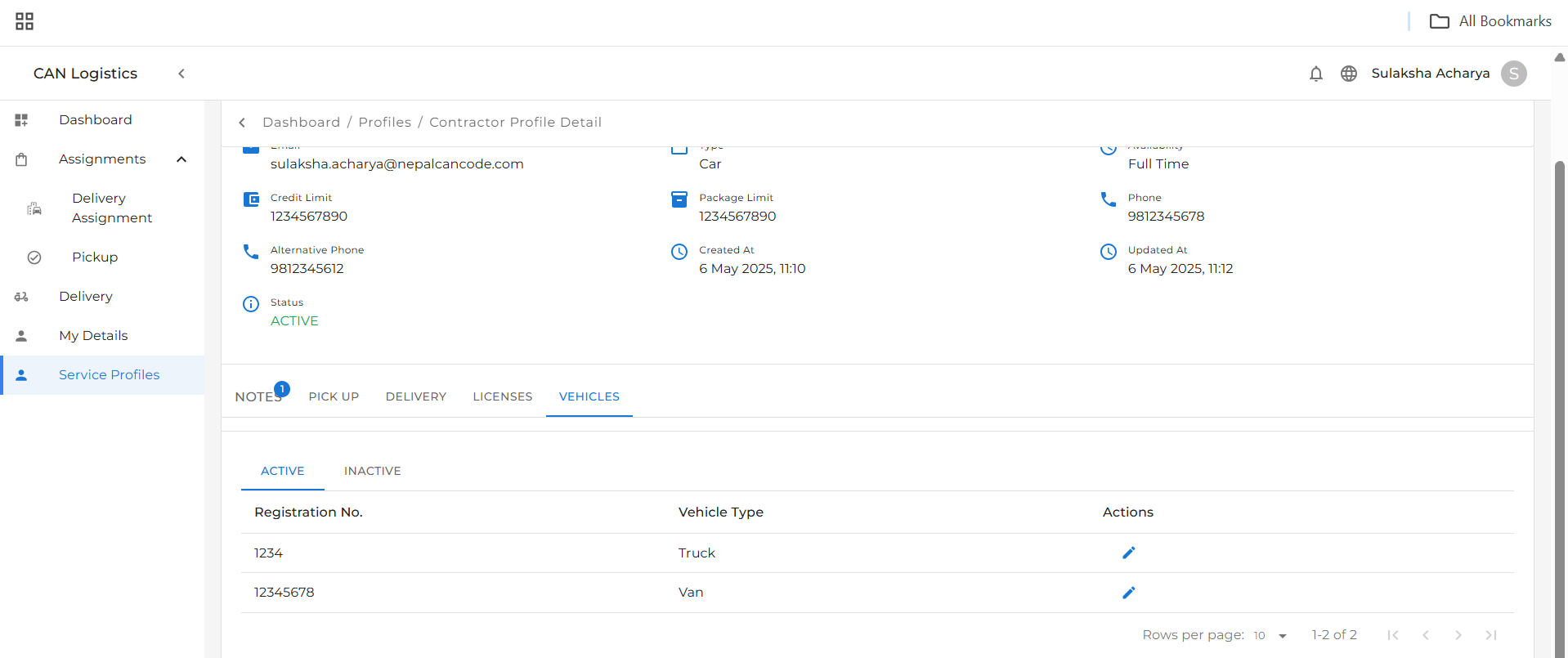The height and width of the screenshot is (658, 1568).
Task: Click the Updated At clock icon
Action: pyautogui.click(x=1109, y=252)
